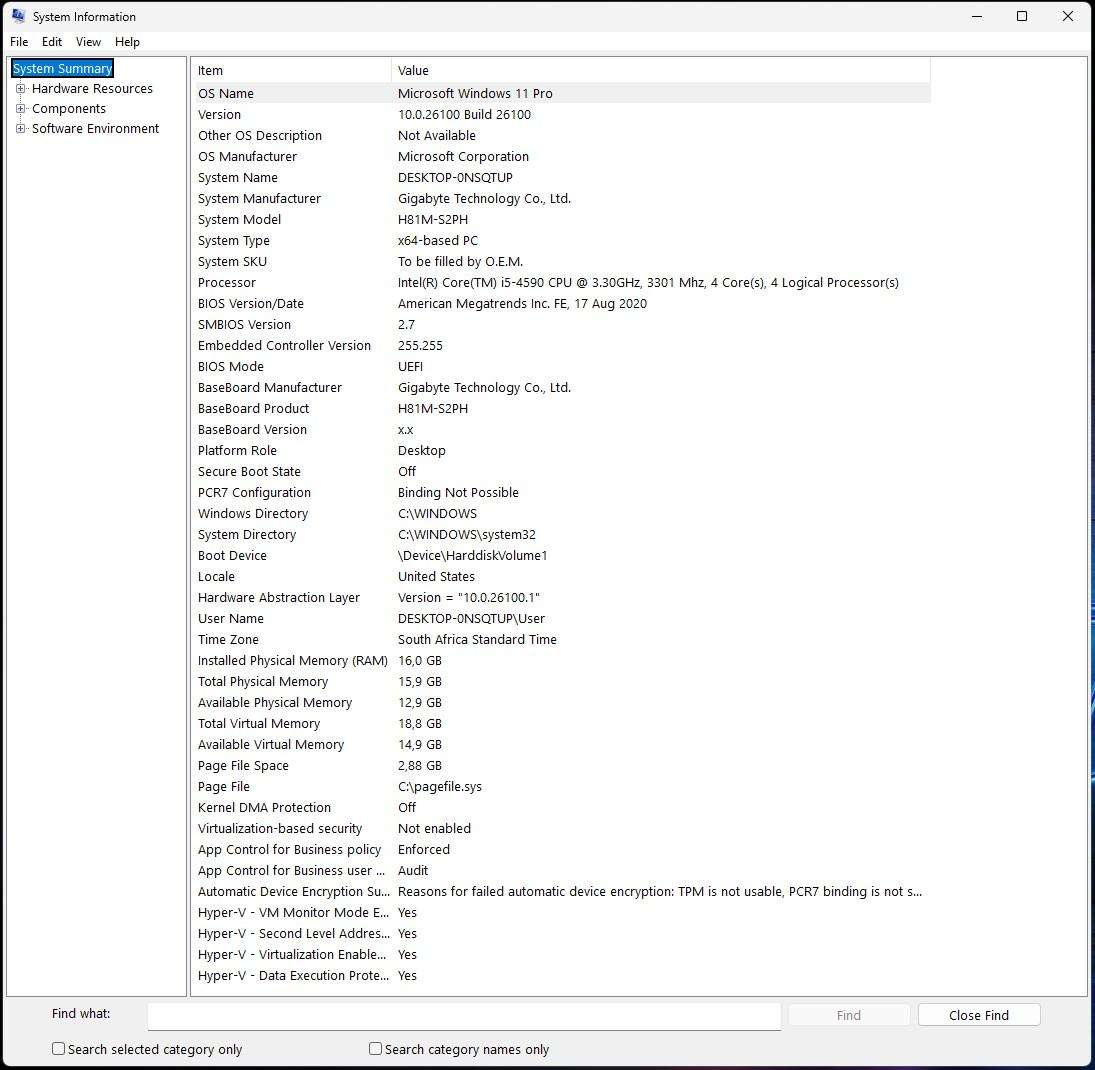Screen dimensions: 1095x1070
Task: Expand the Software Environment tree node
Action: pyautogui.click(x=20, y=129)
